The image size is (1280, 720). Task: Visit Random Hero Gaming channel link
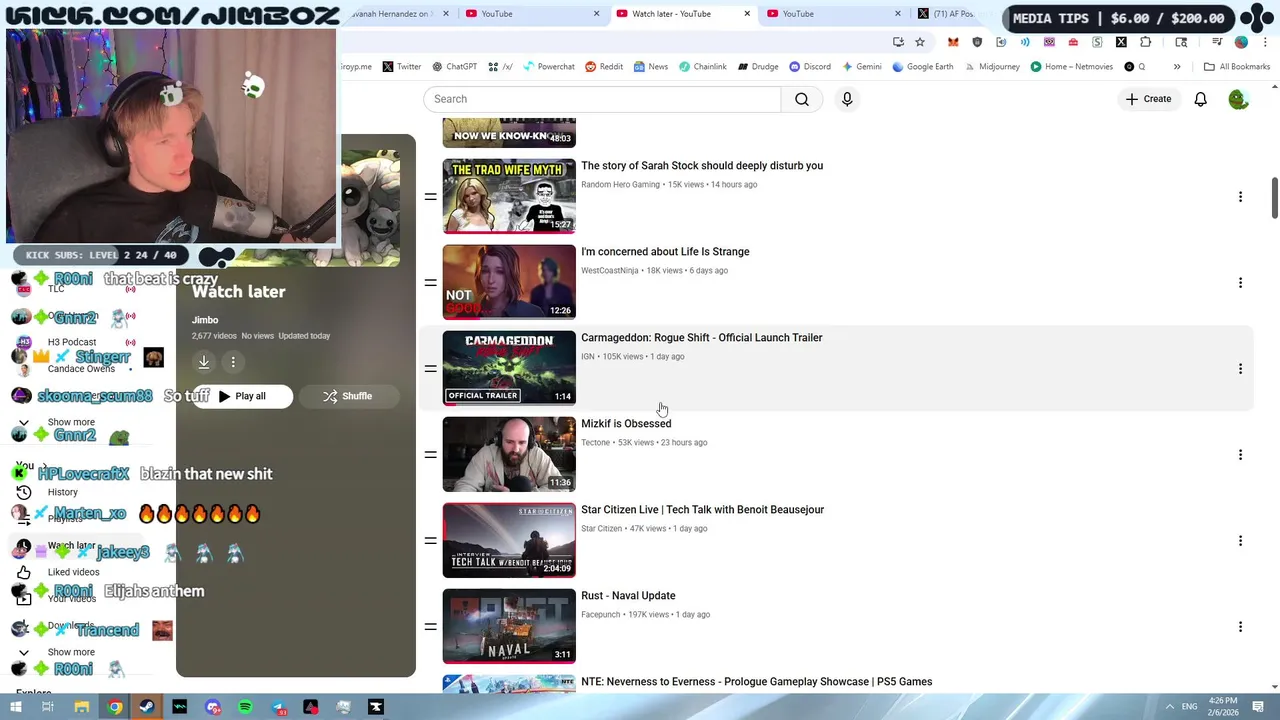pos(620,185)
